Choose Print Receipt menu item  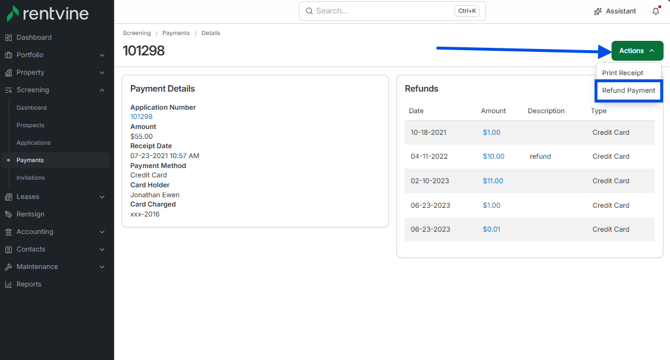[623, 73]
